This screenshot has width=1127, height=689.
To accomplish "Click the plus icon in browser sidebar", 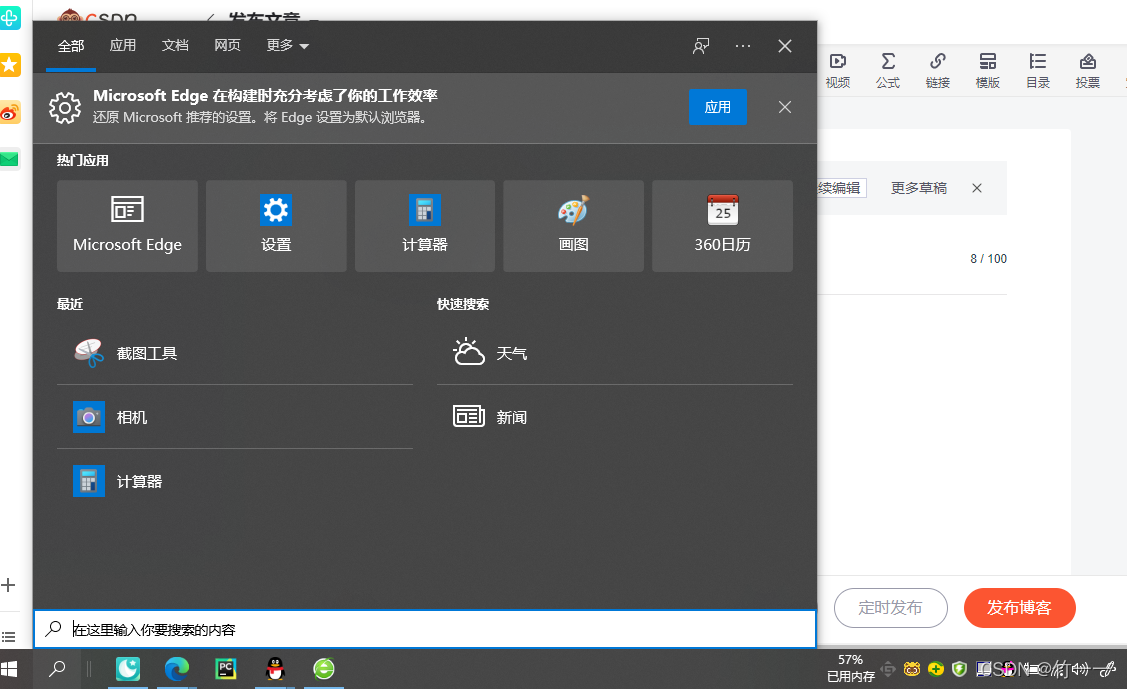I will tap(8, 585).
